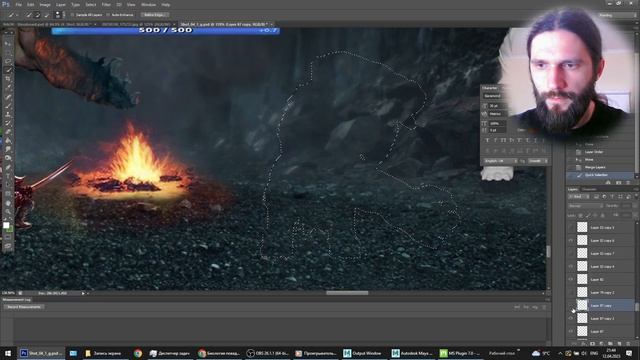Image resolution: width=640 pixels, height=360 pixels.
Task: Toggle visibility of Layer 33 copy 7
Action: 571,253
